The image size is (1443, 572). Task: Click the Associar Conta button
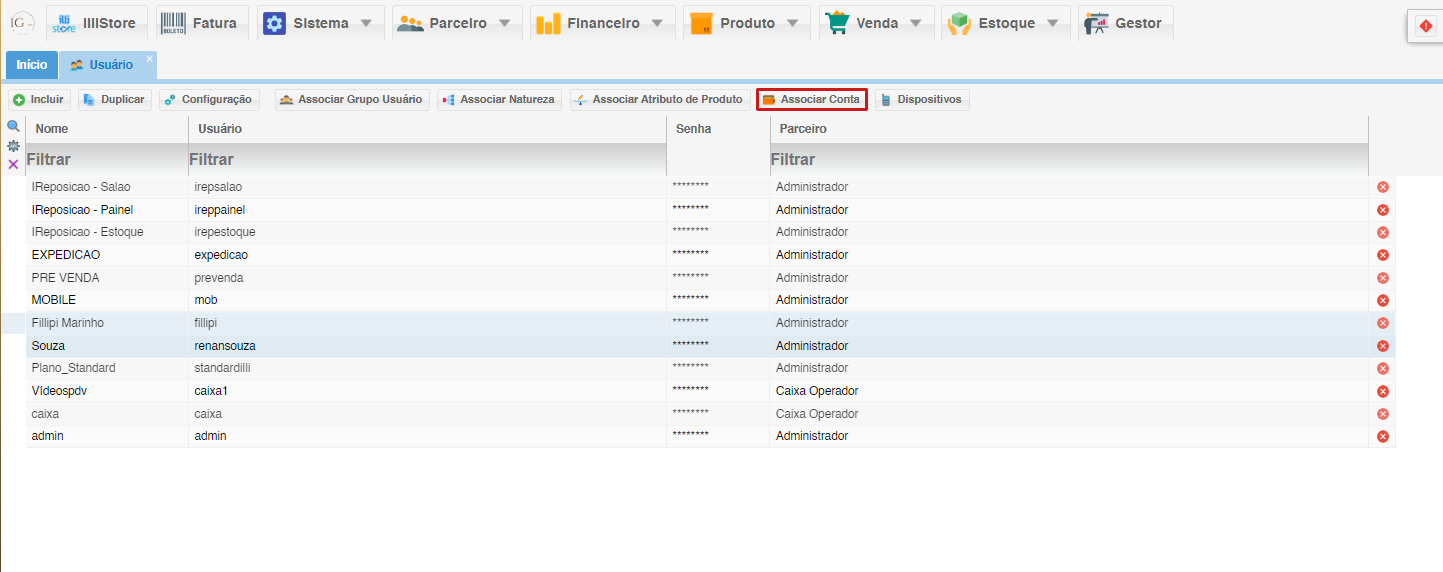pyautogui.click(x=811, y=100)
